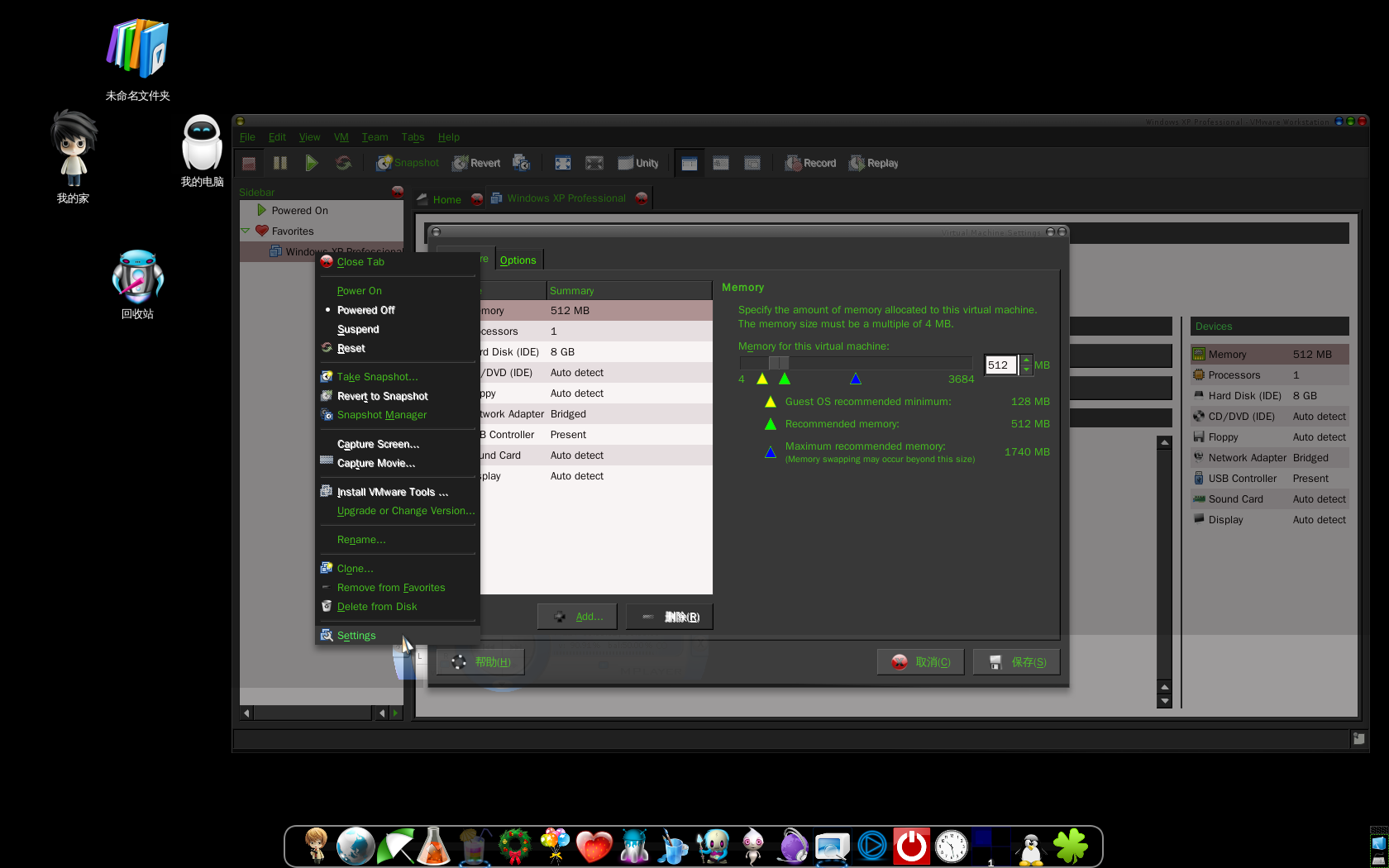Click the red power icon in the dock
This screenshot has width=1389, height=868.
coord(912,847)
